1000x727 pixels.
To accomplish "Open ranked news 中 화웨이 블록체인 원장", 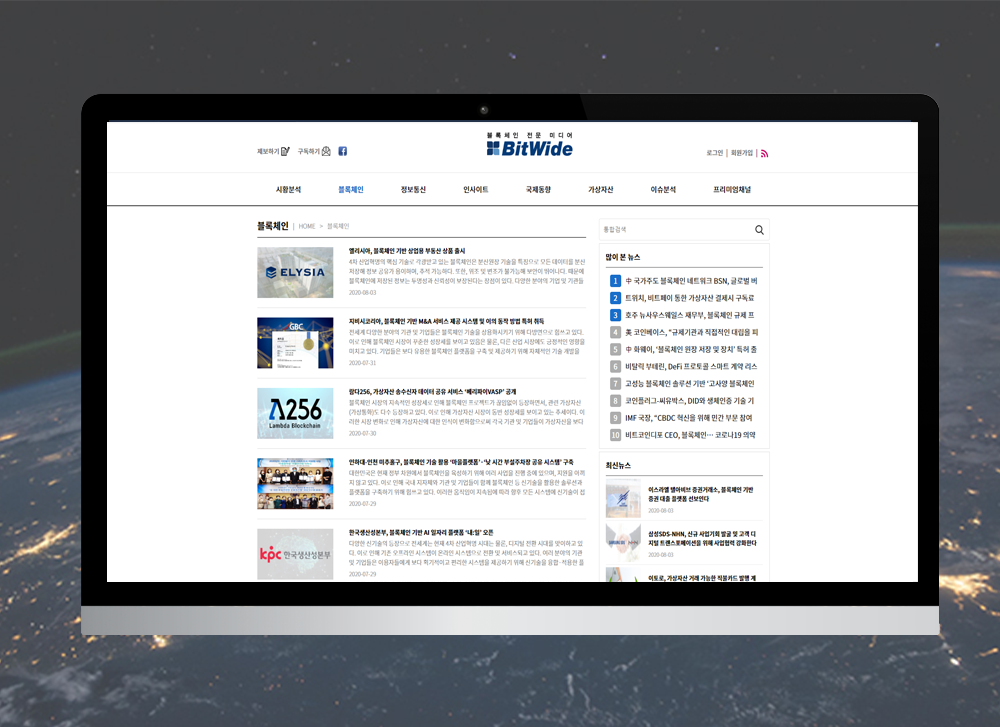I will (691, 349).
